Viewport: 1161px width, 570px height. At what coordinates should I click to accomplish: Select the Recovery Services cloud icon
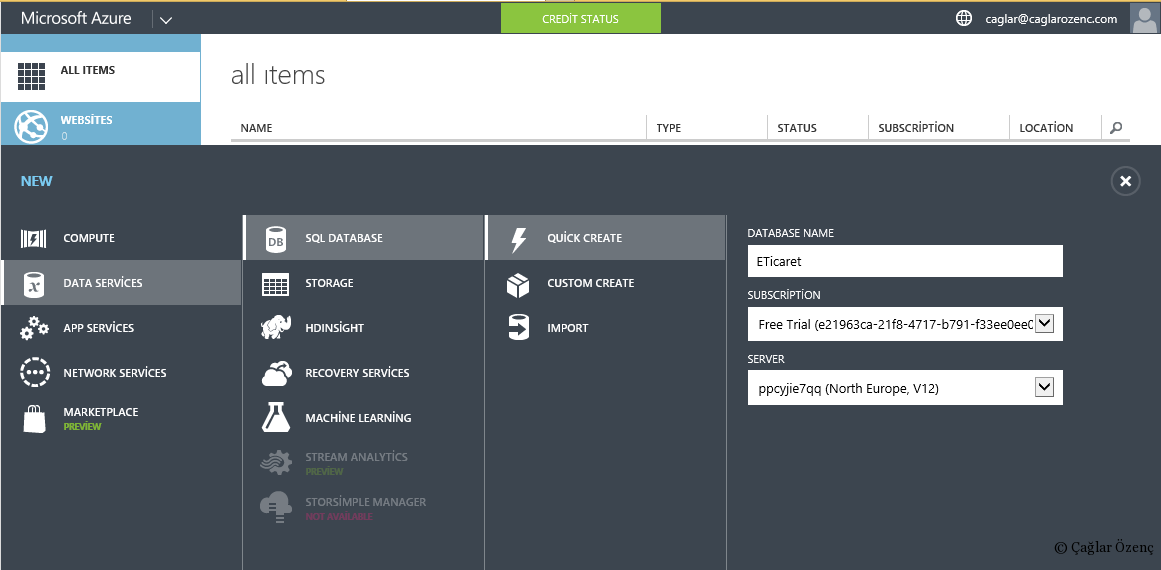pos(276,373)
